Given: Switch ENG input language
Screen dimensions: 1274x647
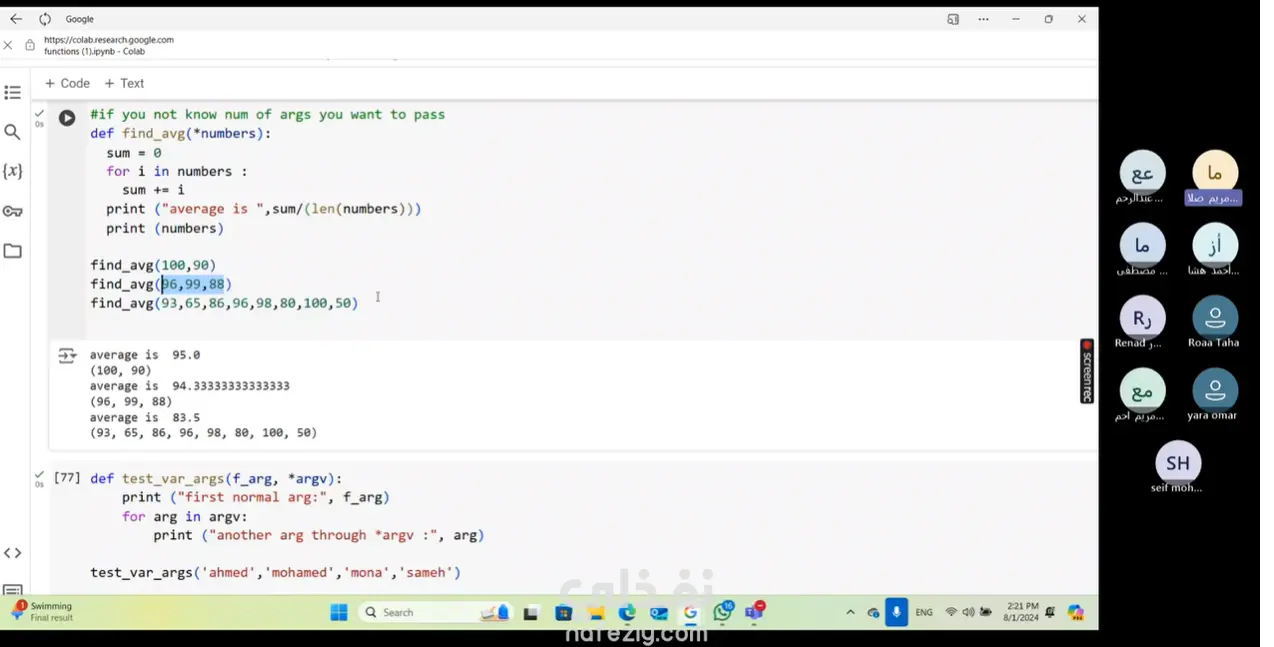Looking at the screenshot, I should click(x=924, y=612).
